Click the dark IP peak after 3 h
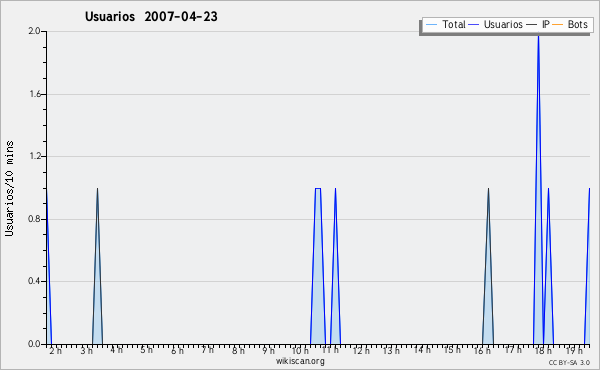 97,266
